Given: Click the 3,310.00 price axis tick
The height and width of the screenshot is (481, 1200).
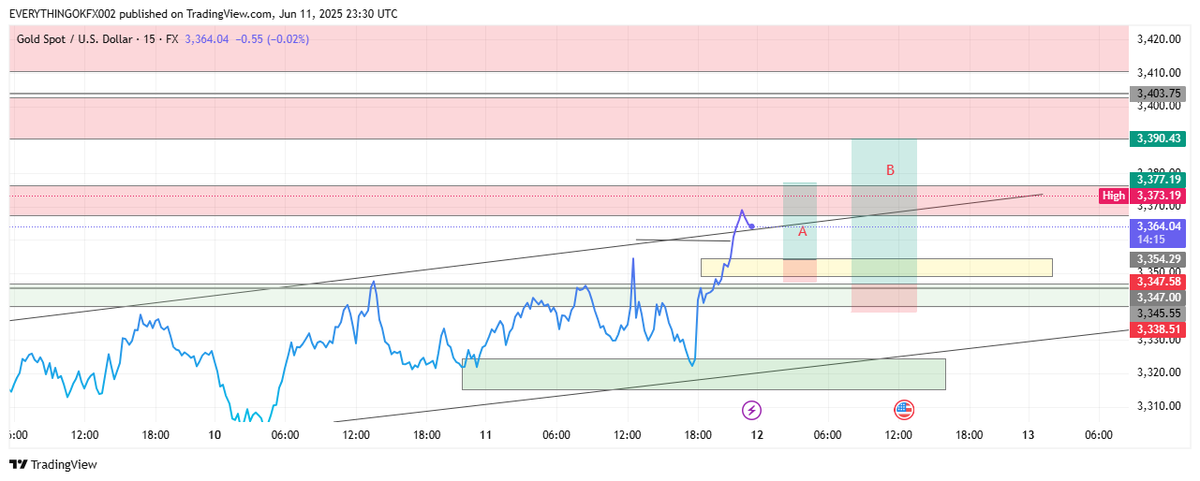Looking at the screenshot, I should [x=1160, y=405].
